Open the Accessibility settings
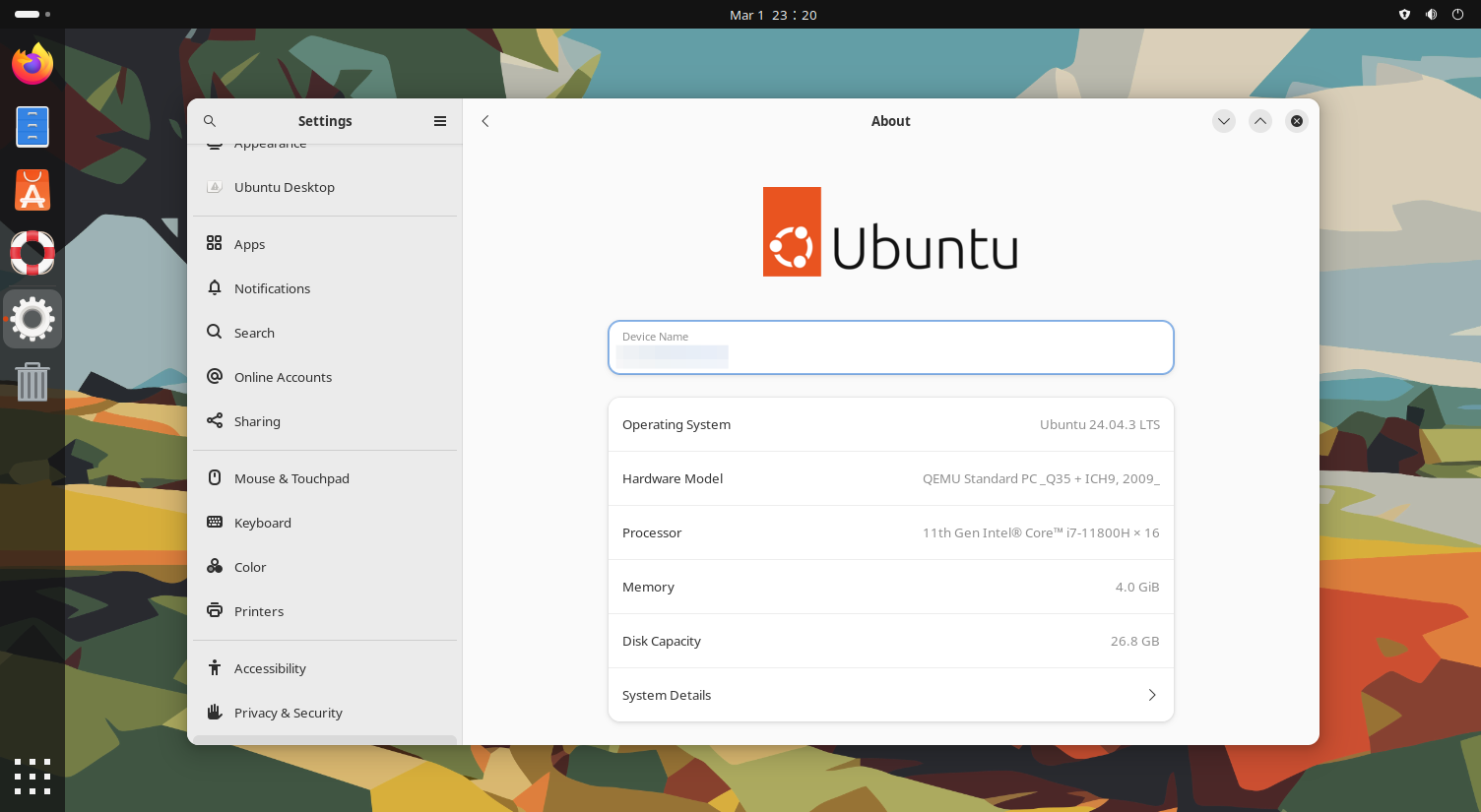 point(269,667)
